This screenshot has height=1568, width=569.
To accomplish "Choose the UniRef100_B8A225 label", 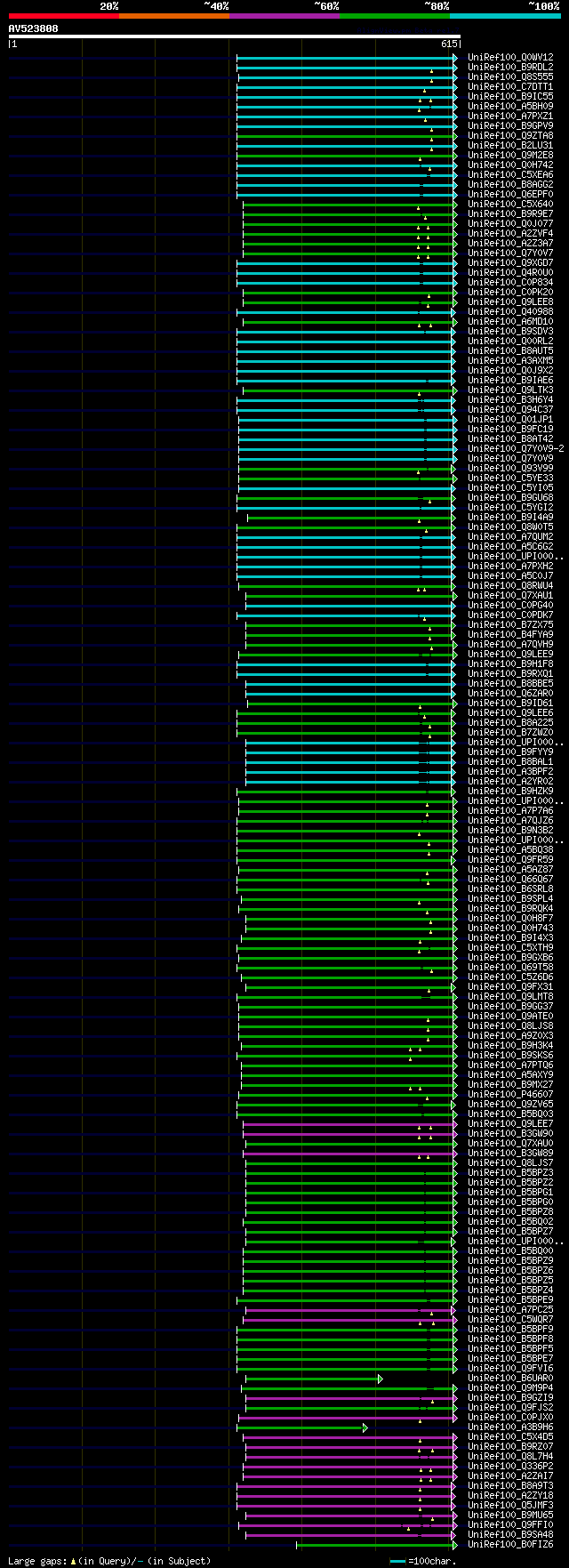I will pos(510,723).
